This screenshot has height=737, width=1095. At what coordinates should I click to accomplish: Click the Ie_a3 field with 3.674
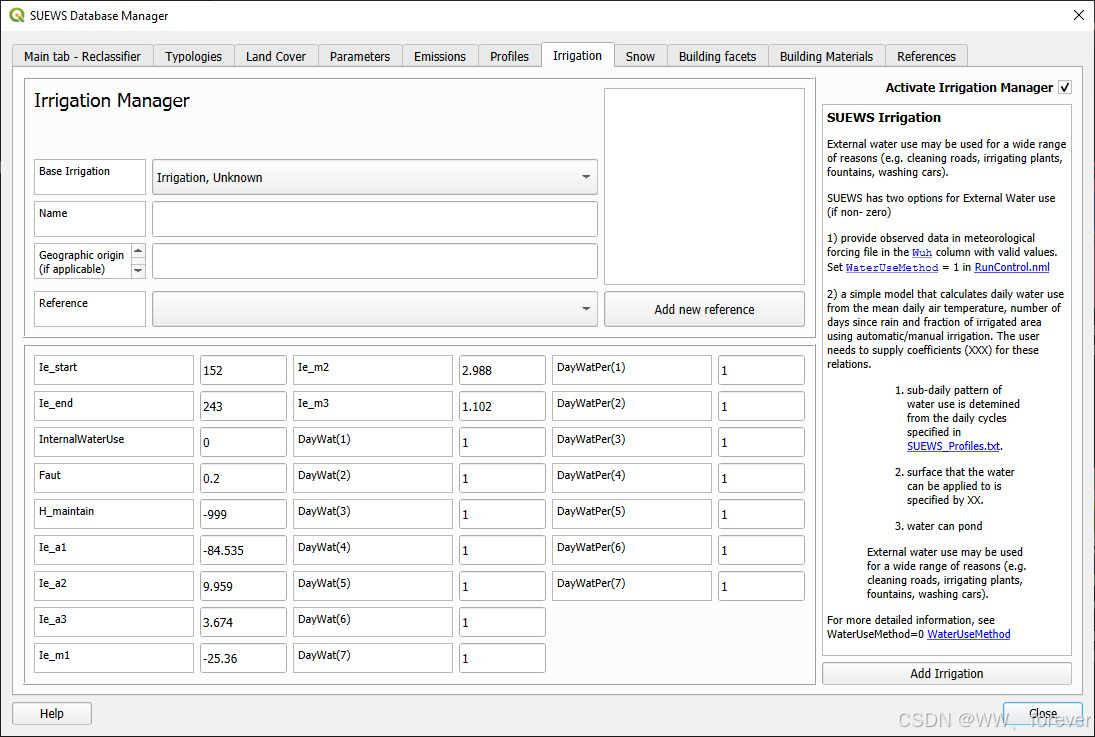(243, 622)
